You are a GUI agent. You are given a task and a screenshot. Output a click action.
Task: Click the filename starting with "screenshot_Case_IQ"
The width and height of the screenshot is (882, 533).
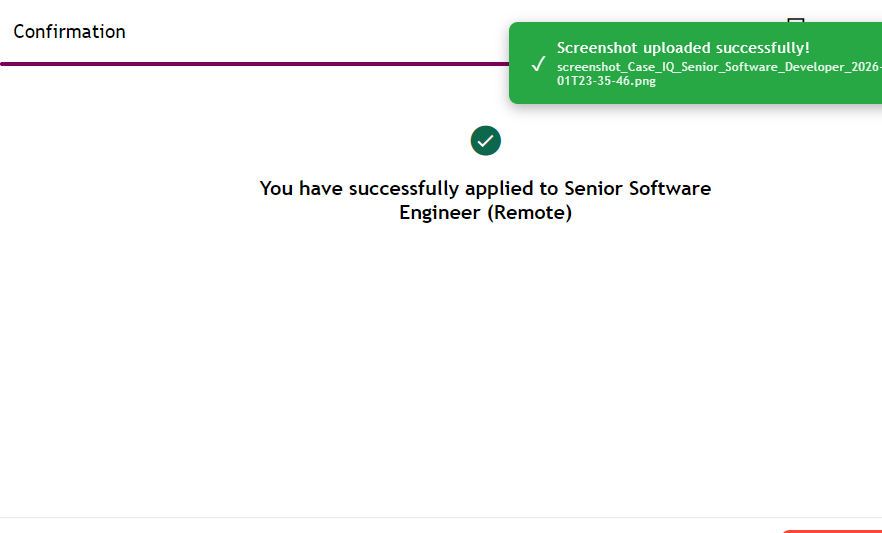(x=718, y=67)
